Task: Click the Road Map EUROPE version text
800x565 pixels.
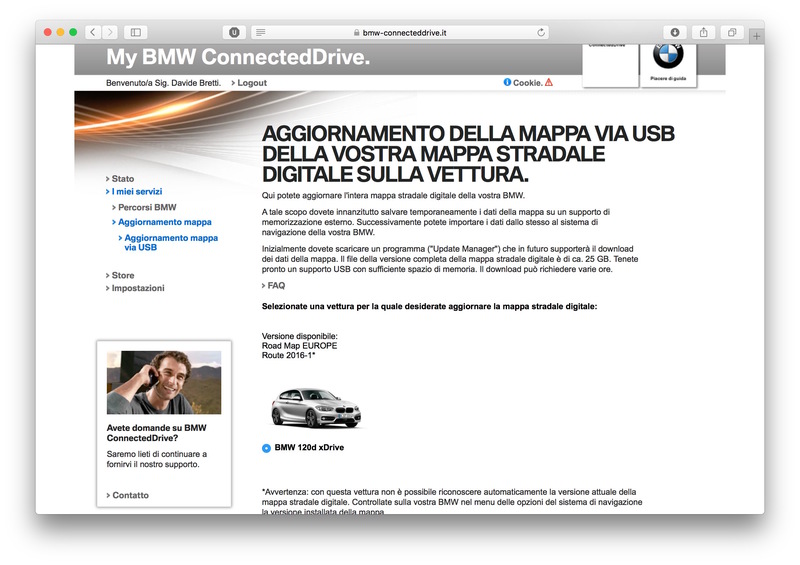Action: pyautogui.click(x=299, y=346)
